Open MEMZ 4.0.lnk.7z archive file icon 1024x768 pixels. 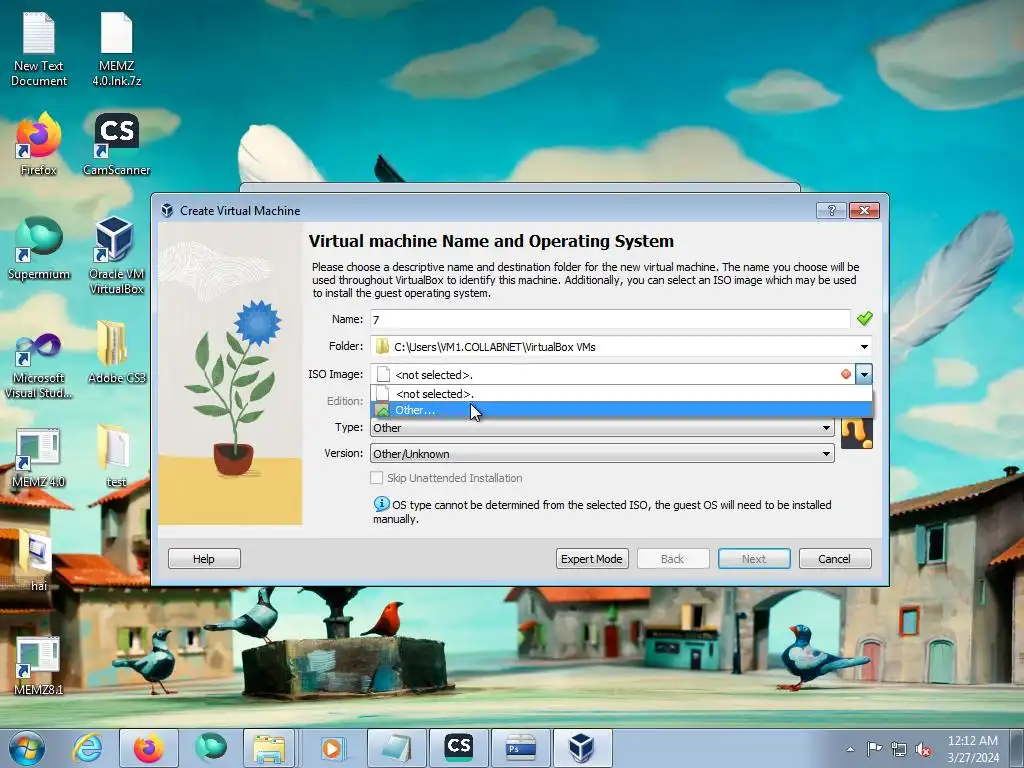click(116, 50)
